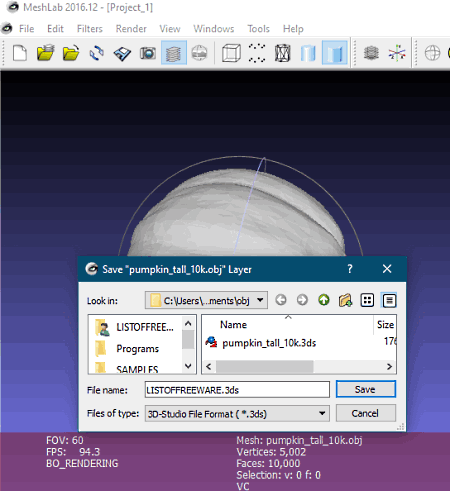Open the File menu
Viewport: 450px width, 491px height.
tap(26, 29)
